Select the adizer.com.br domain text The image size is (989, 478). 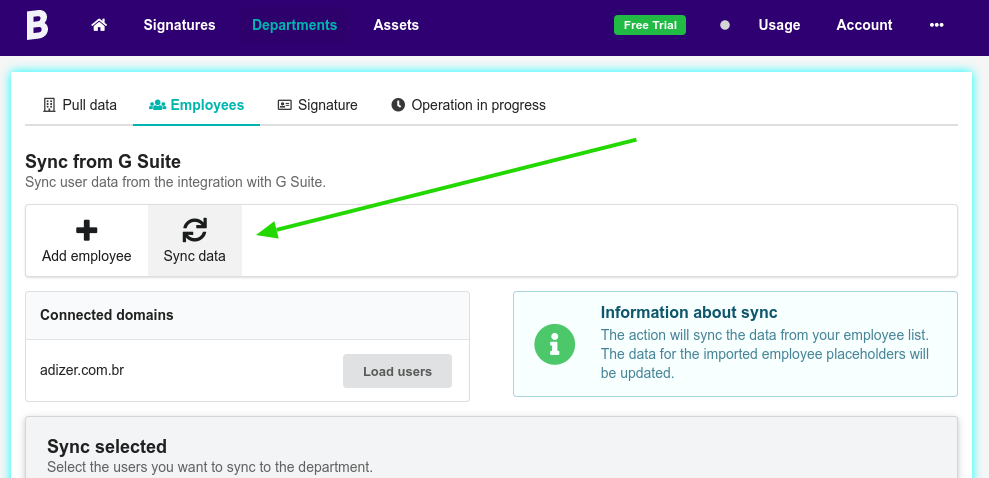pos(82,370)
